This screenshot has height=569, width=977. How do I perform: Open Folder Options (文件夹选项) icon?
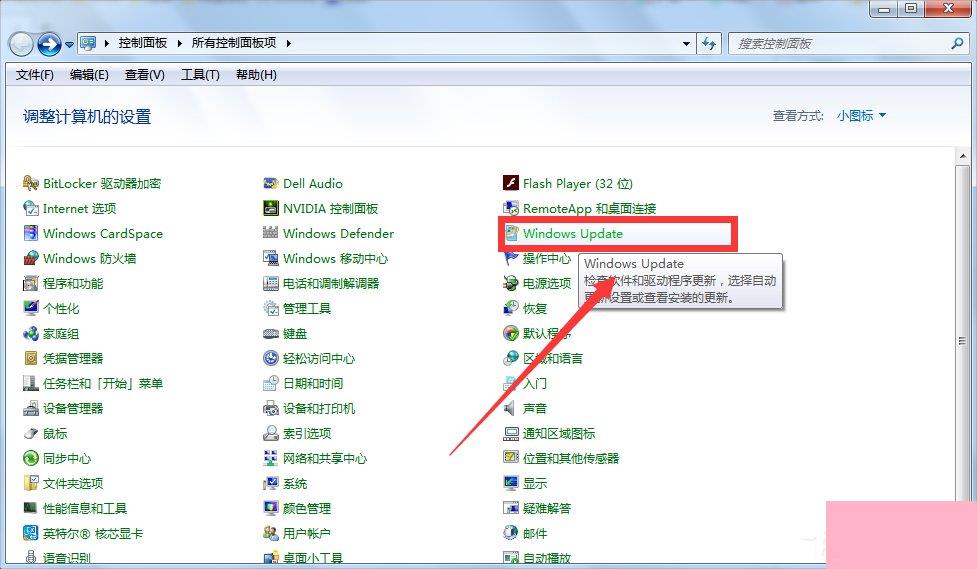coord(31,484)
